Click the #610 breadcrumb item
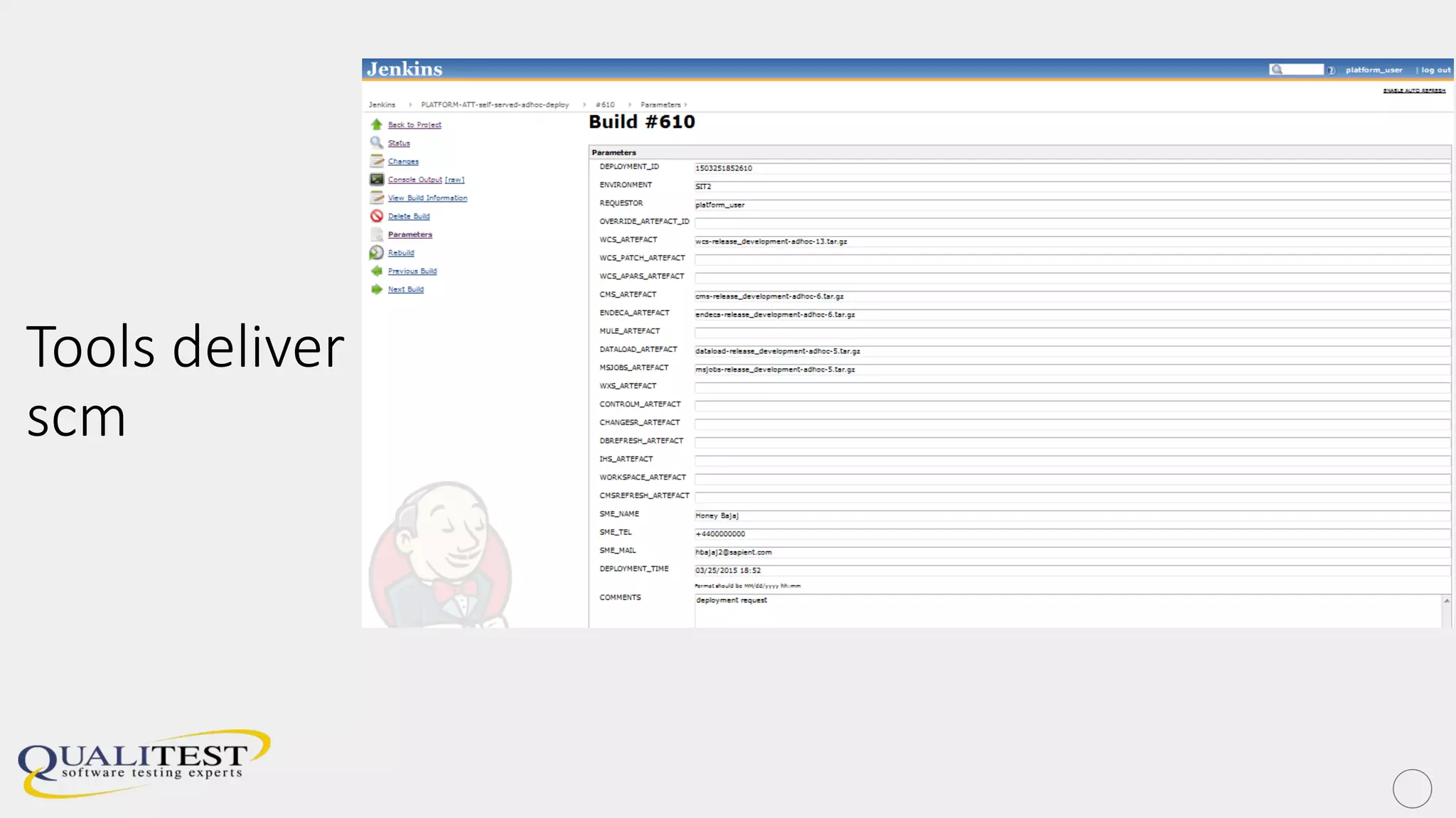Screen dimensions: 1456x818 (x=605, y=105)
